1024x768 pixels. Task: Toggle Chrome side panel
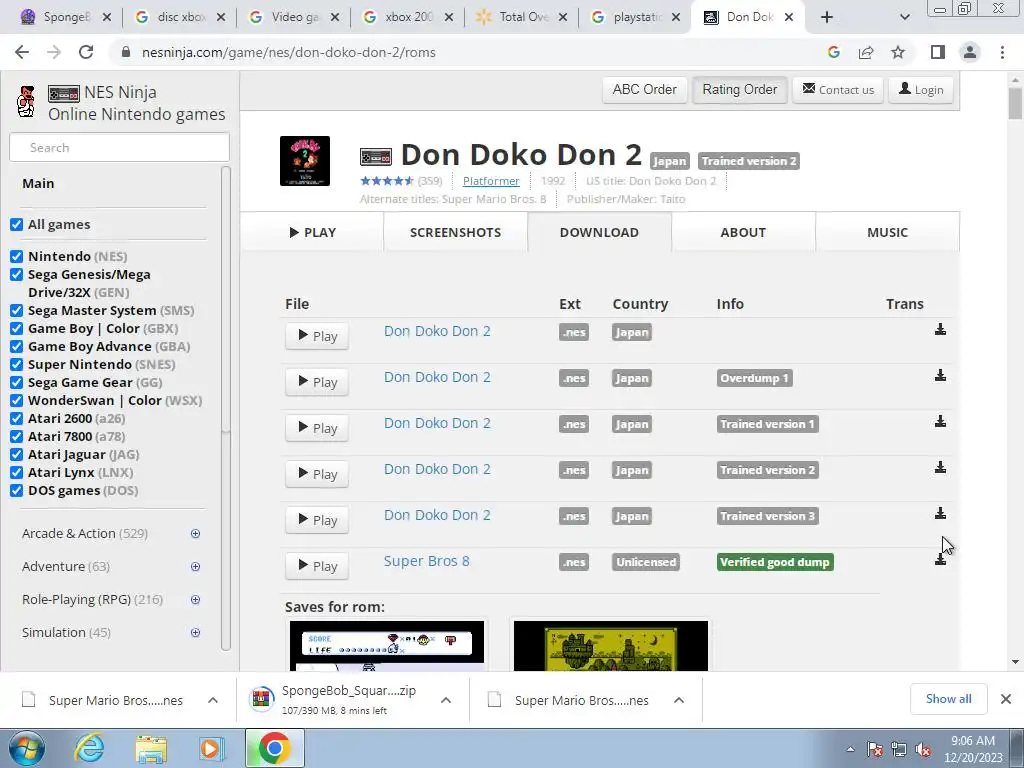pos(938,52)
